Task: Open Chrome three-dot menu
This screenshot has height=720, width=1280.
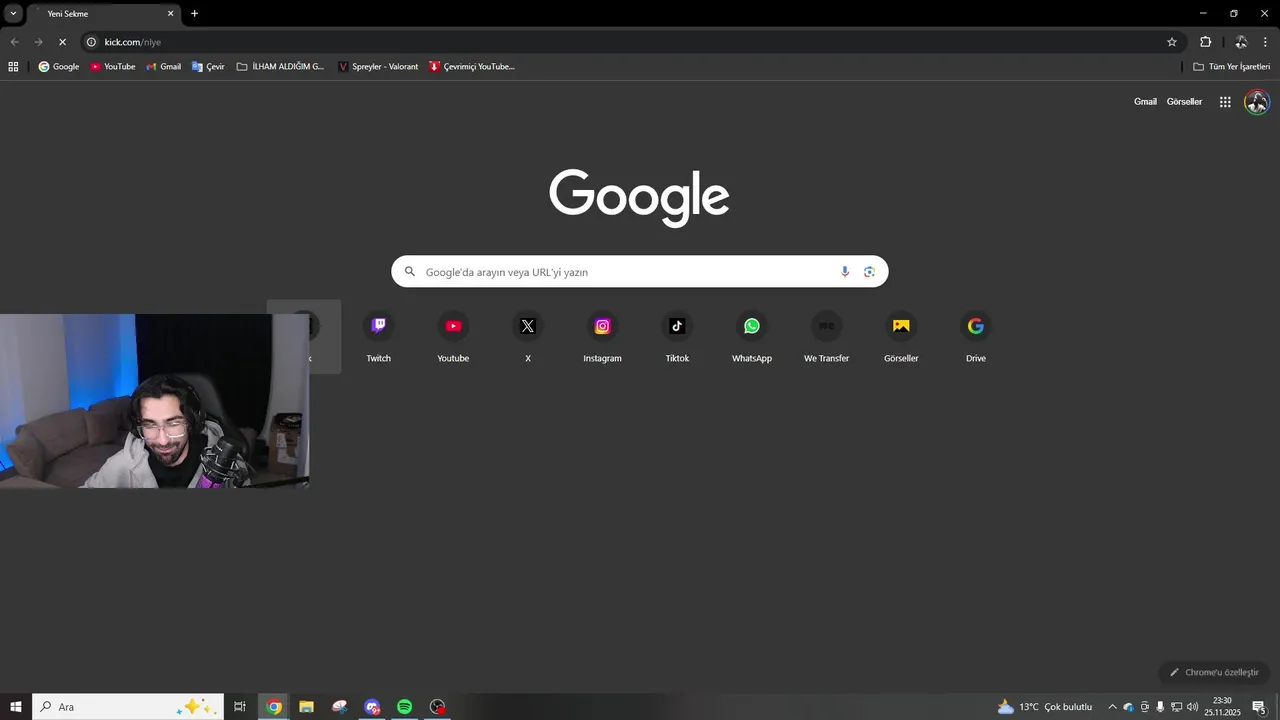Action: tap(1266, 42)
